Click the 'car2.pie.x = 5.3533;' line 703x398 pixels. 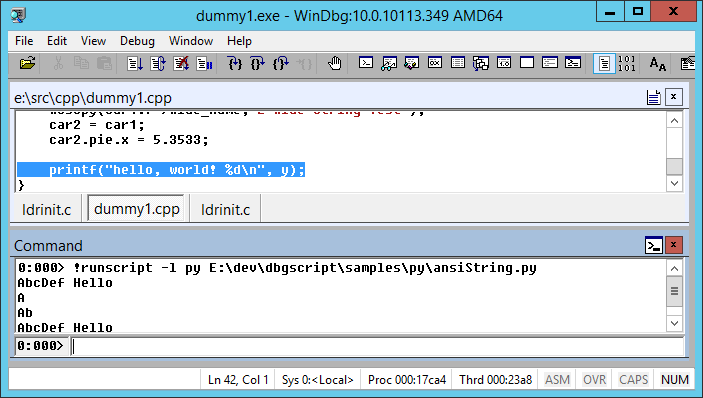tap(129, 140)
